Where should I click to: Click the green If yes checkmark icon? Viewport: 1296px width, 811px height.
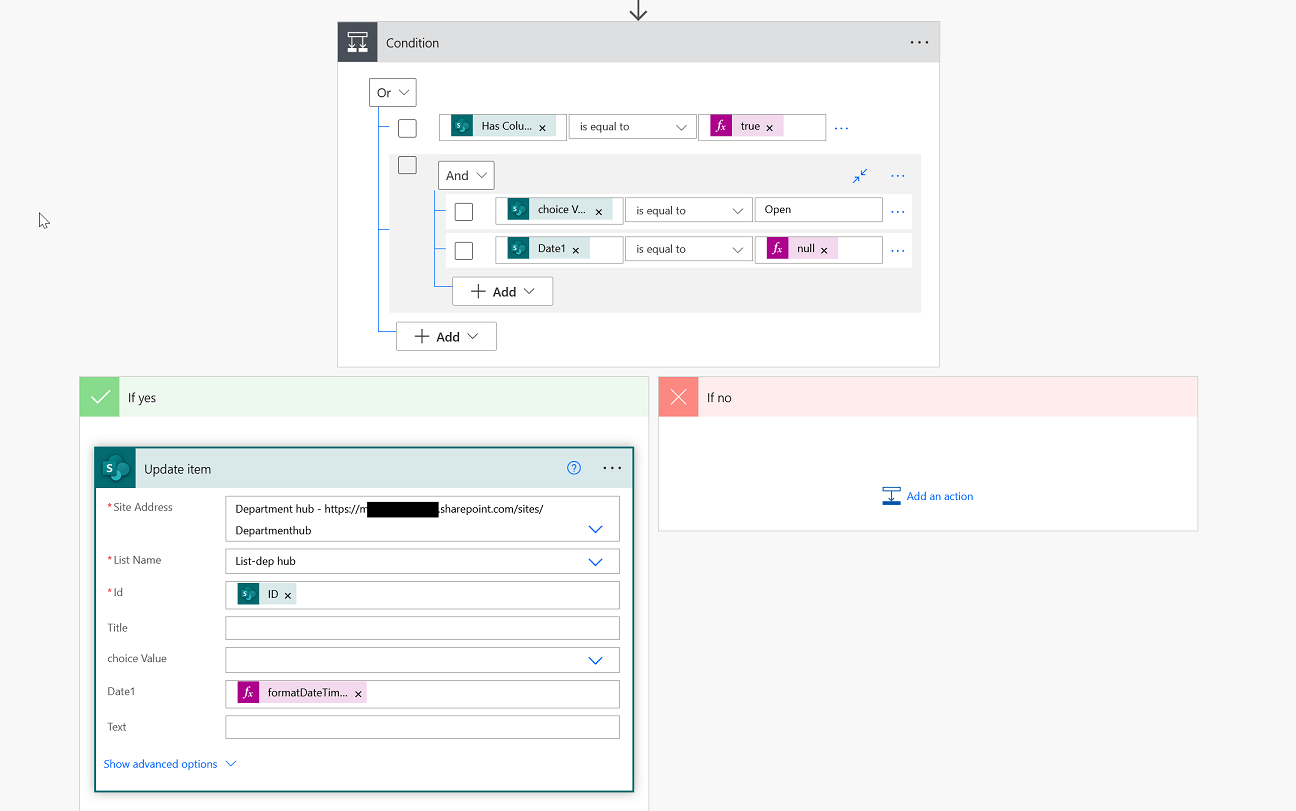pos(100,397)
